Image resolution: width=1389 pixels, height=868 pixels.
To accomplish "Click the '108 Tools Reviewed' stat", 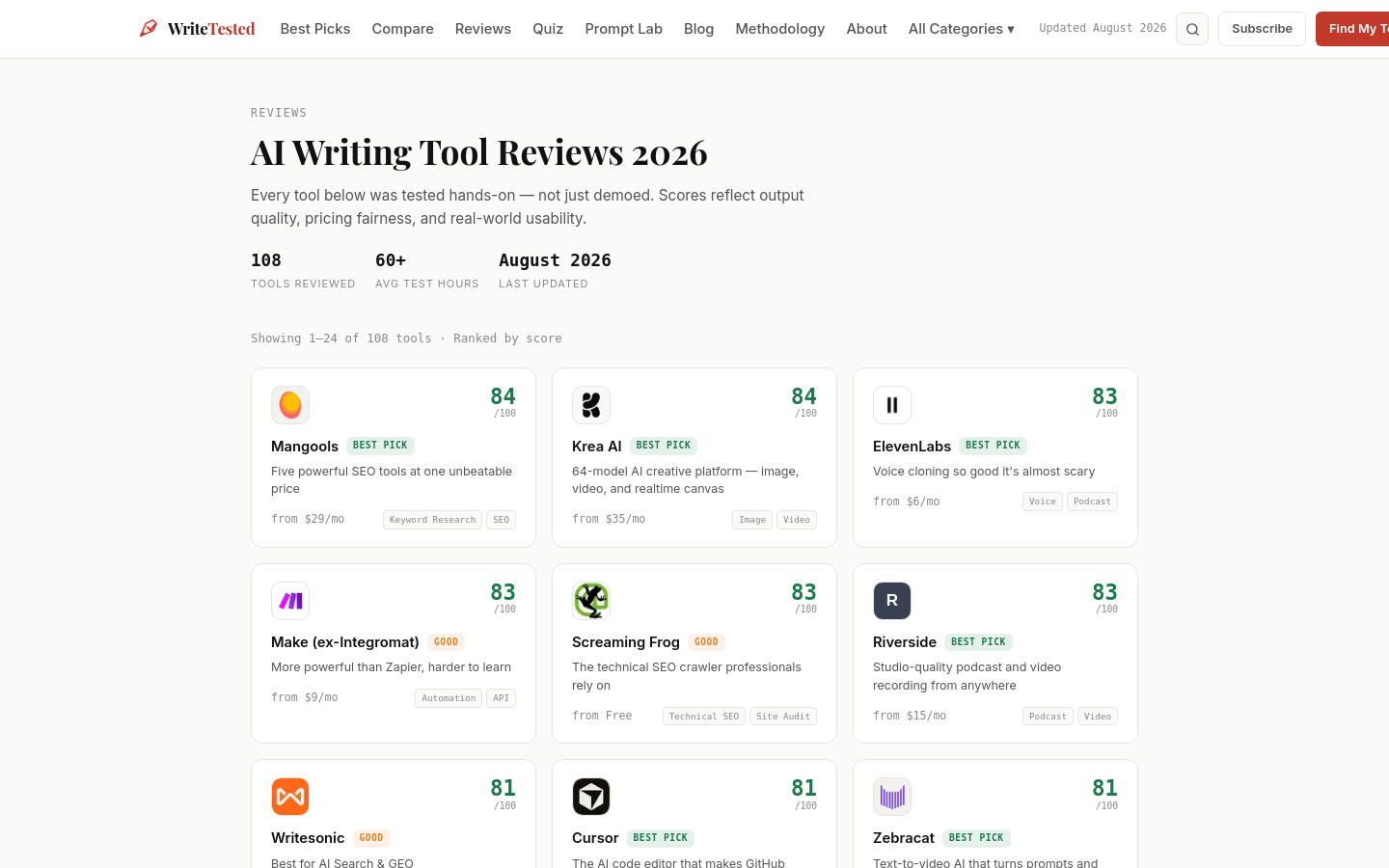I will click(303, 270).
